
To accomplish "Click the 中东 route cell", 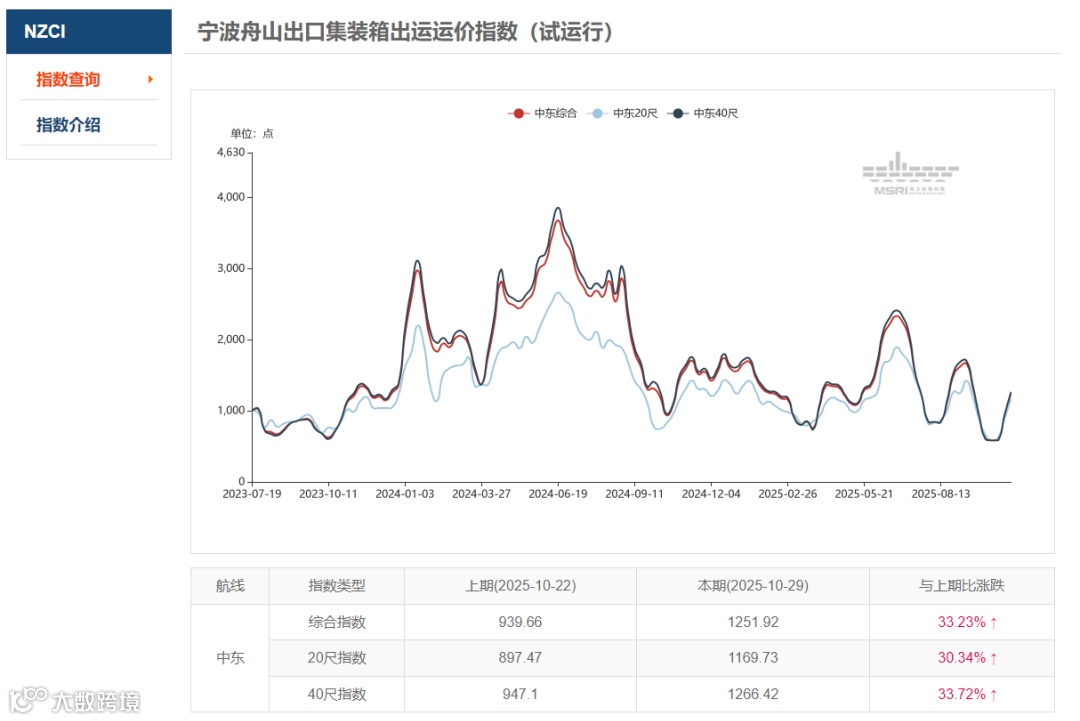I will click(x=230, y=658).
